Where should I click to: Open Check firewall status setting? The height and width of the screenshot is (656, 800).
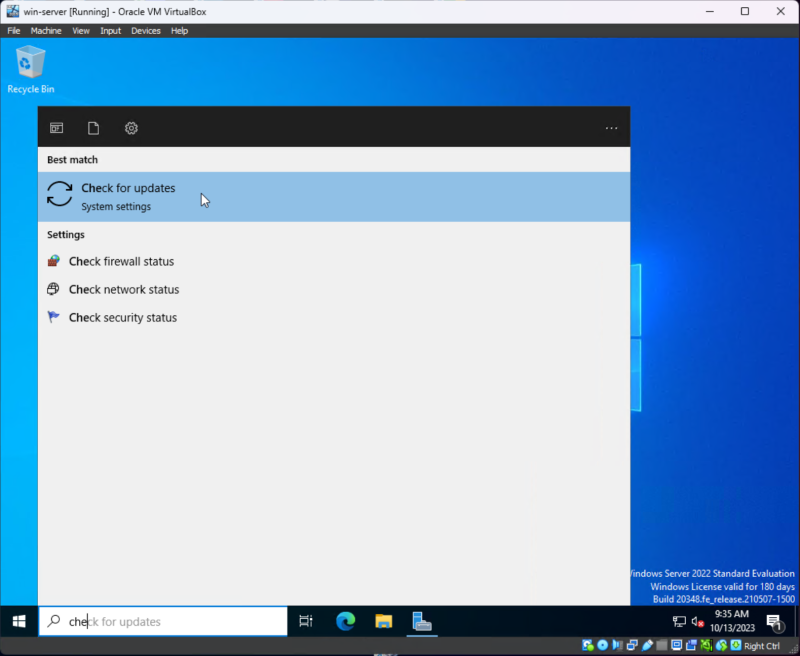click(x=121, y=261)
